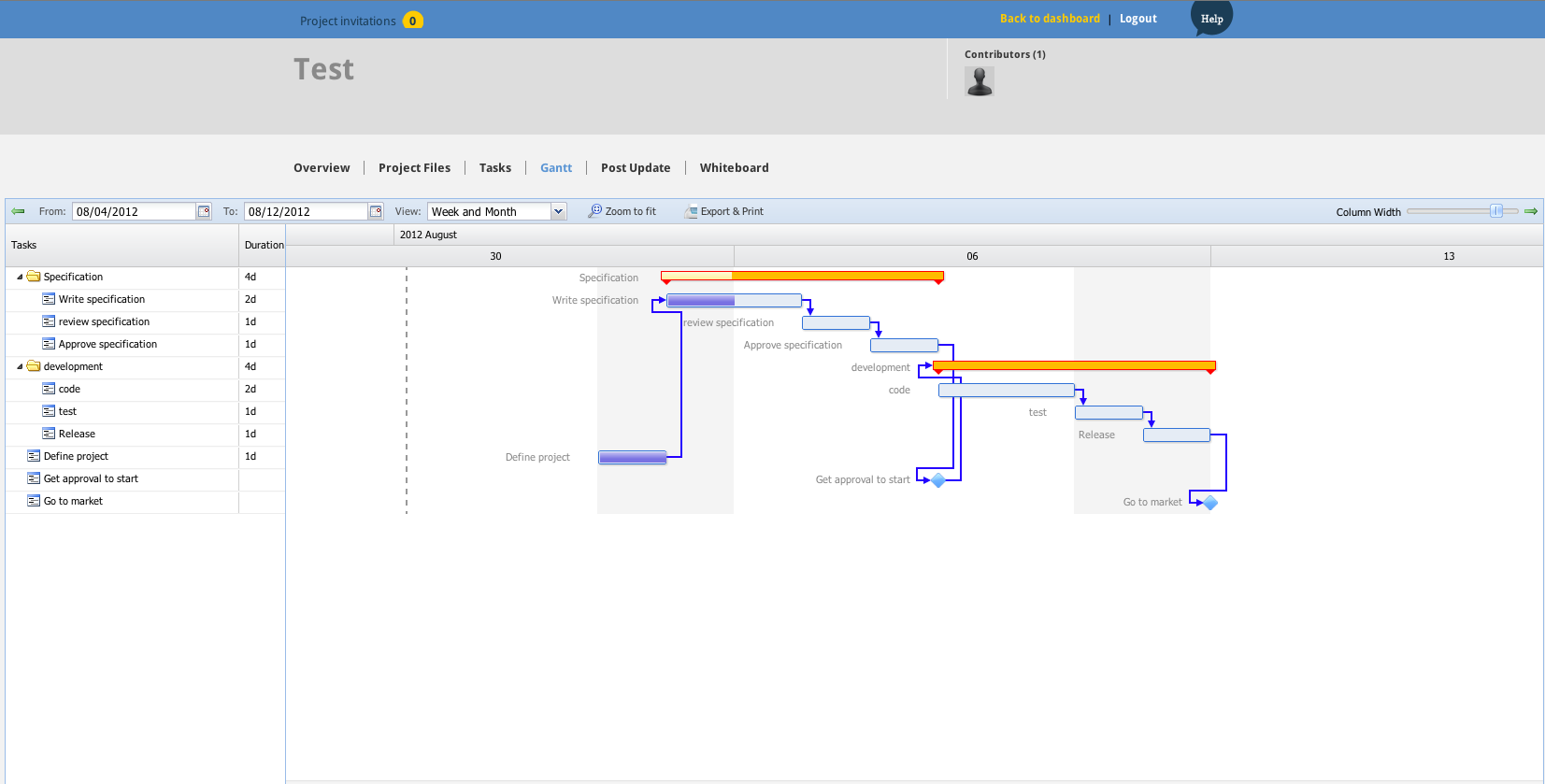Click the contributor avatar image
Screen dimensions: 1545x784
click(980, 81)
